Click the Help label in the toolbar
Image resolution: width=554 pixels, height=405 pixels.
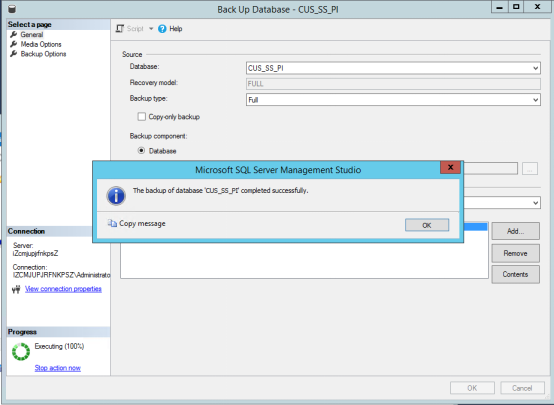click(x=176, y=29)
